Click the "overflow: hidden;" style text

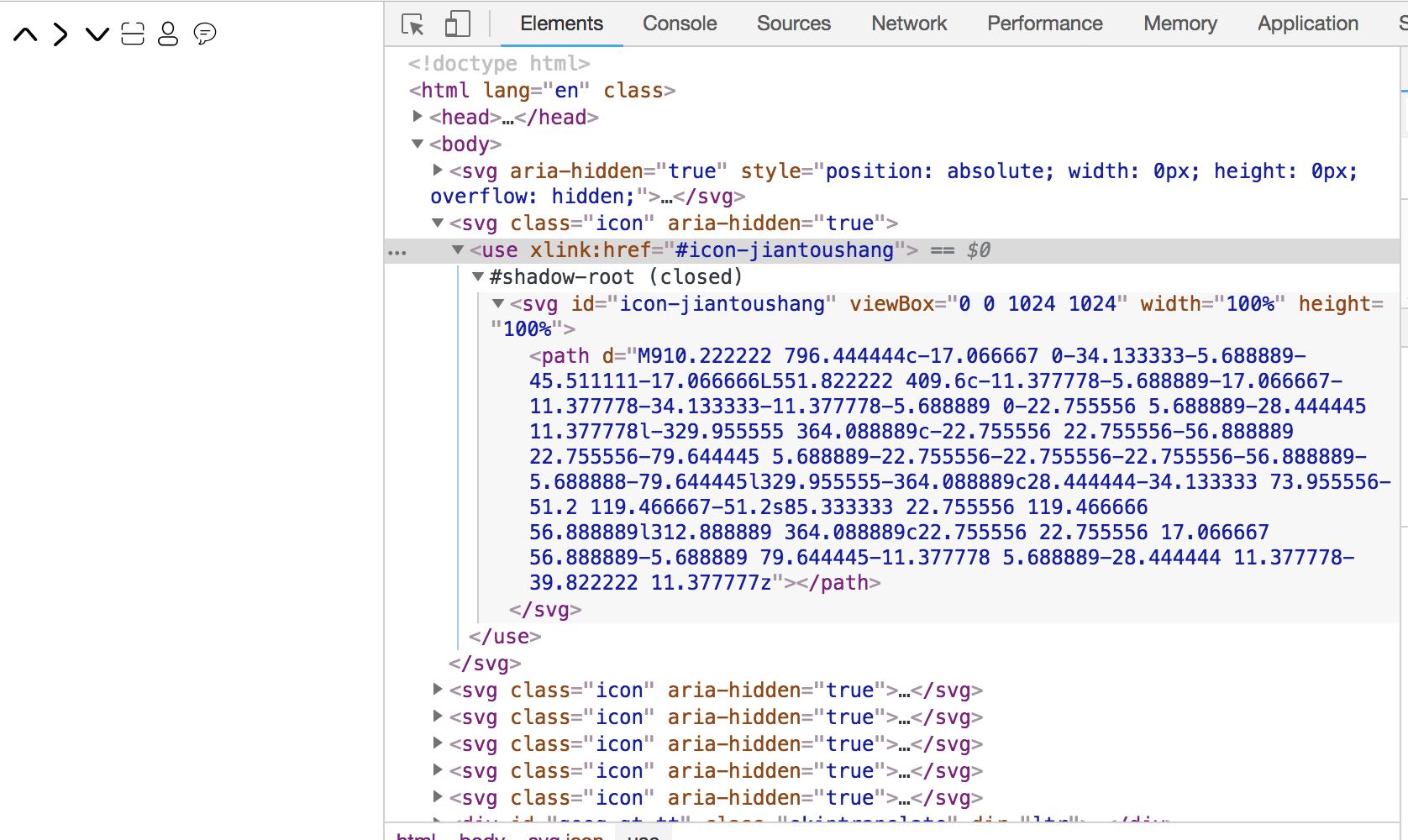tap(533, 196)
